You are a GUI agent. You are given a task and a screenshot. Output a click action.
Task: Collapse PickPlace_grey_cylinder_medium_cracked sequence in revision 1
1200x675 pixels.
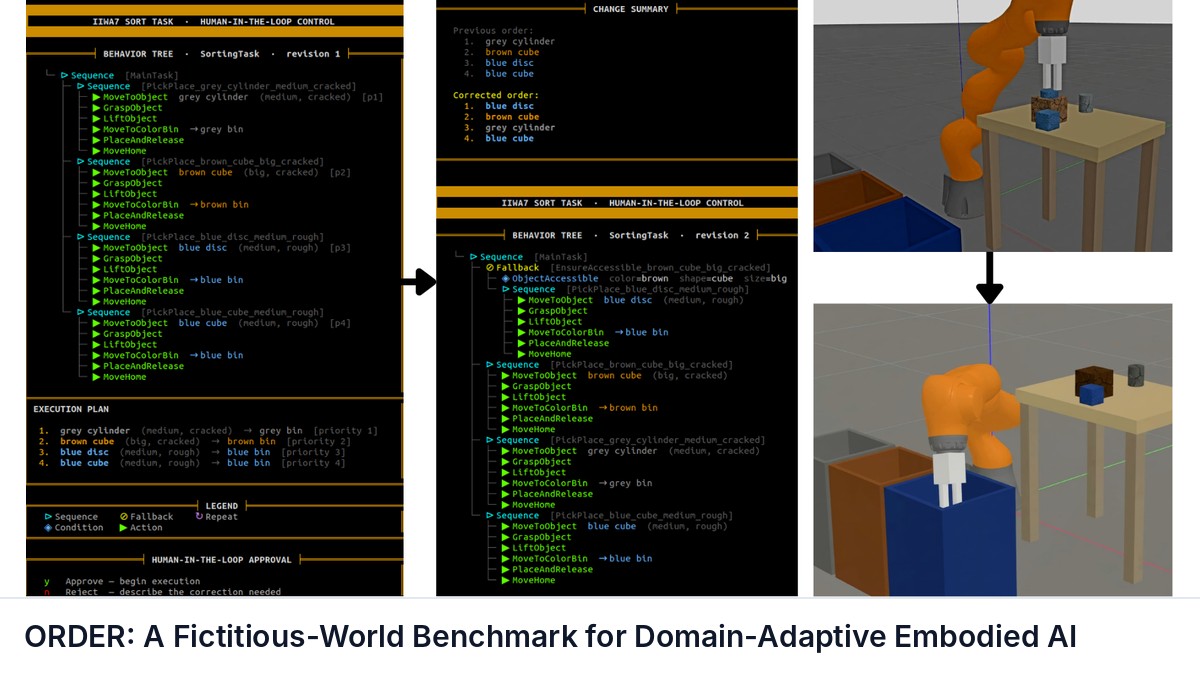[81, 86]
